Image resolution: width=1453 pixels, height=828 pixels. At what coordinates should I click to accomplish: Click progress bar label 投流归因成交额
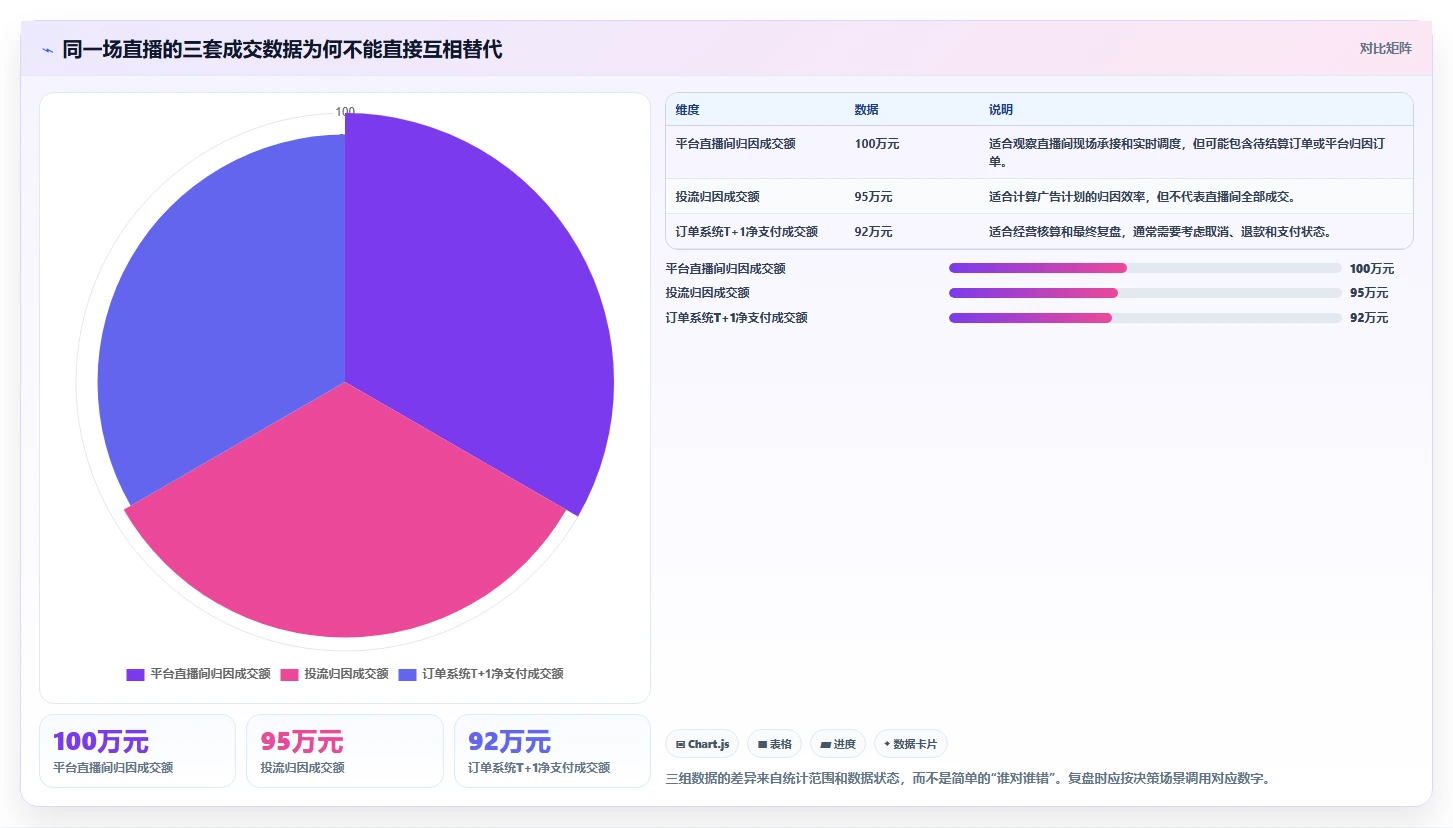[707, 293]
